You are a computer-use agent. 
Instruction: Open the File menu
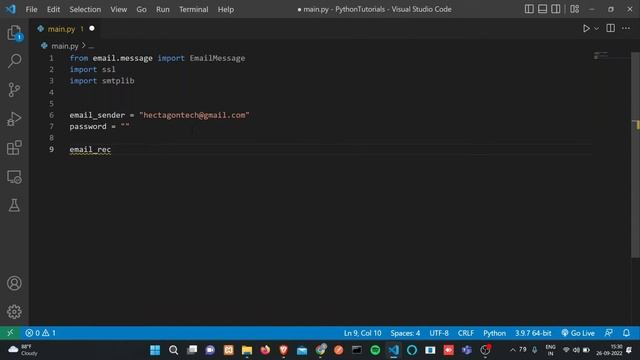tap(31, 9)
